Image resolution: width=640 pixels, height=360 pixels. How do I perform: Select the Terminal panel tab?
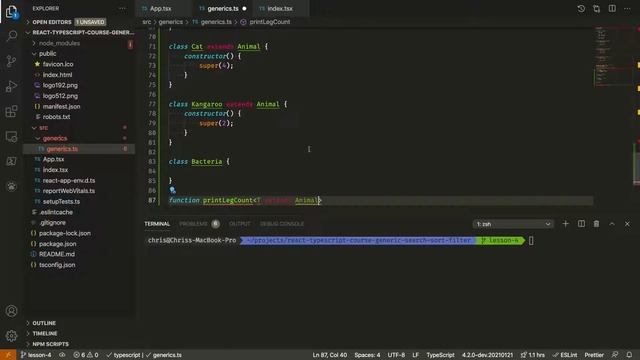coord(157,224)
